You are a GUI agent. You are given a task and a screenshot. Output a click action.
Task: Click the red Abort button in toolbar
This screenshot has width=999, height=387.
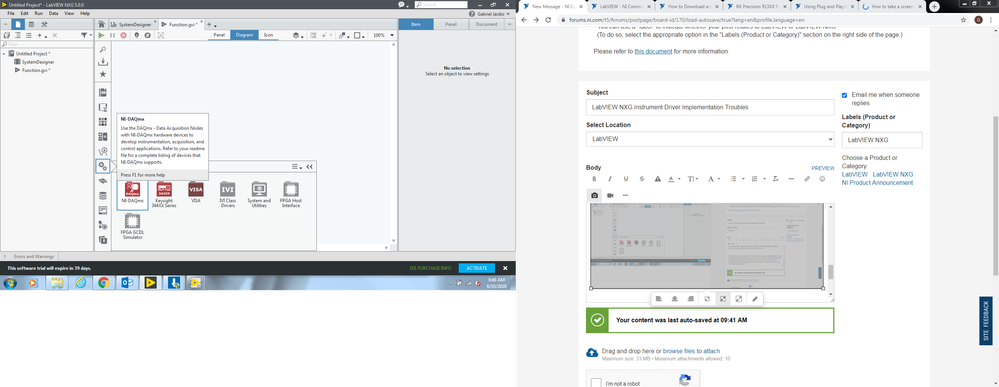pyautogui.click(x=124, y=35)
